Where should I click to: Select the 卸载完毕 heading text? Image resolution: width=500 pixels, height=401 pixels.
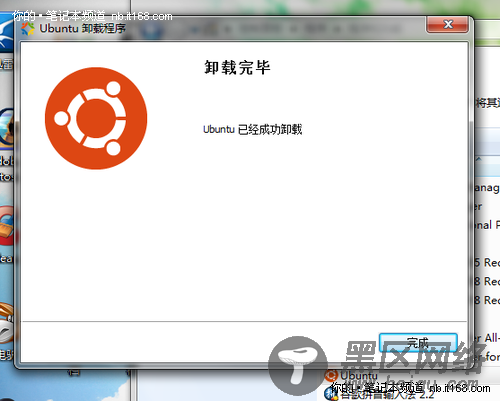[x=237, y=68]
